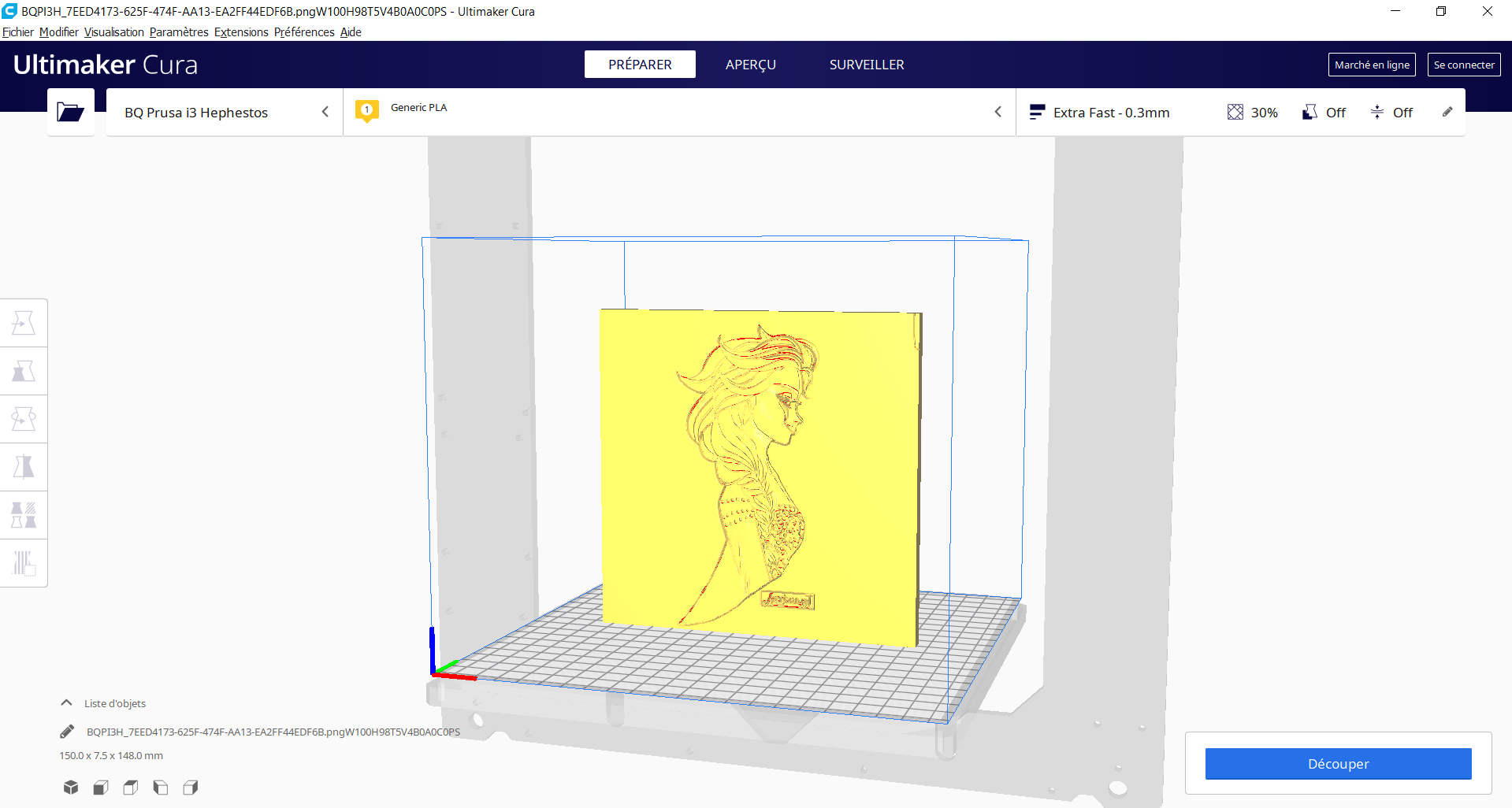The image size is (1512, 808).
Task: Click Se connecter to sign in
Action: 1464,65
